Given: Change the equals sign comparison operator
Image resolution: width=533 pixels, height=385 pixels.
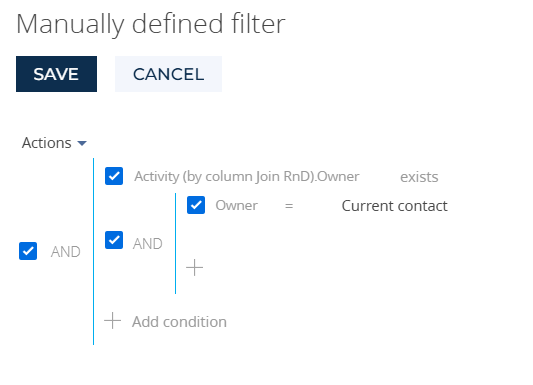Looking at the screenshot, I should coord(289,206).
